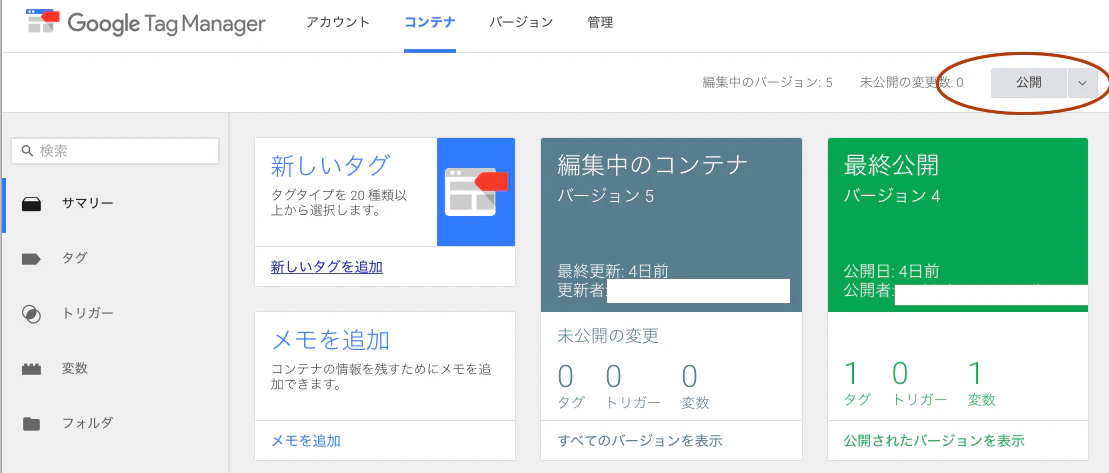Image resolution: width=1109 pixels, height=473 pixels.
Task: Open the 管理 tab
Action: 600,23
